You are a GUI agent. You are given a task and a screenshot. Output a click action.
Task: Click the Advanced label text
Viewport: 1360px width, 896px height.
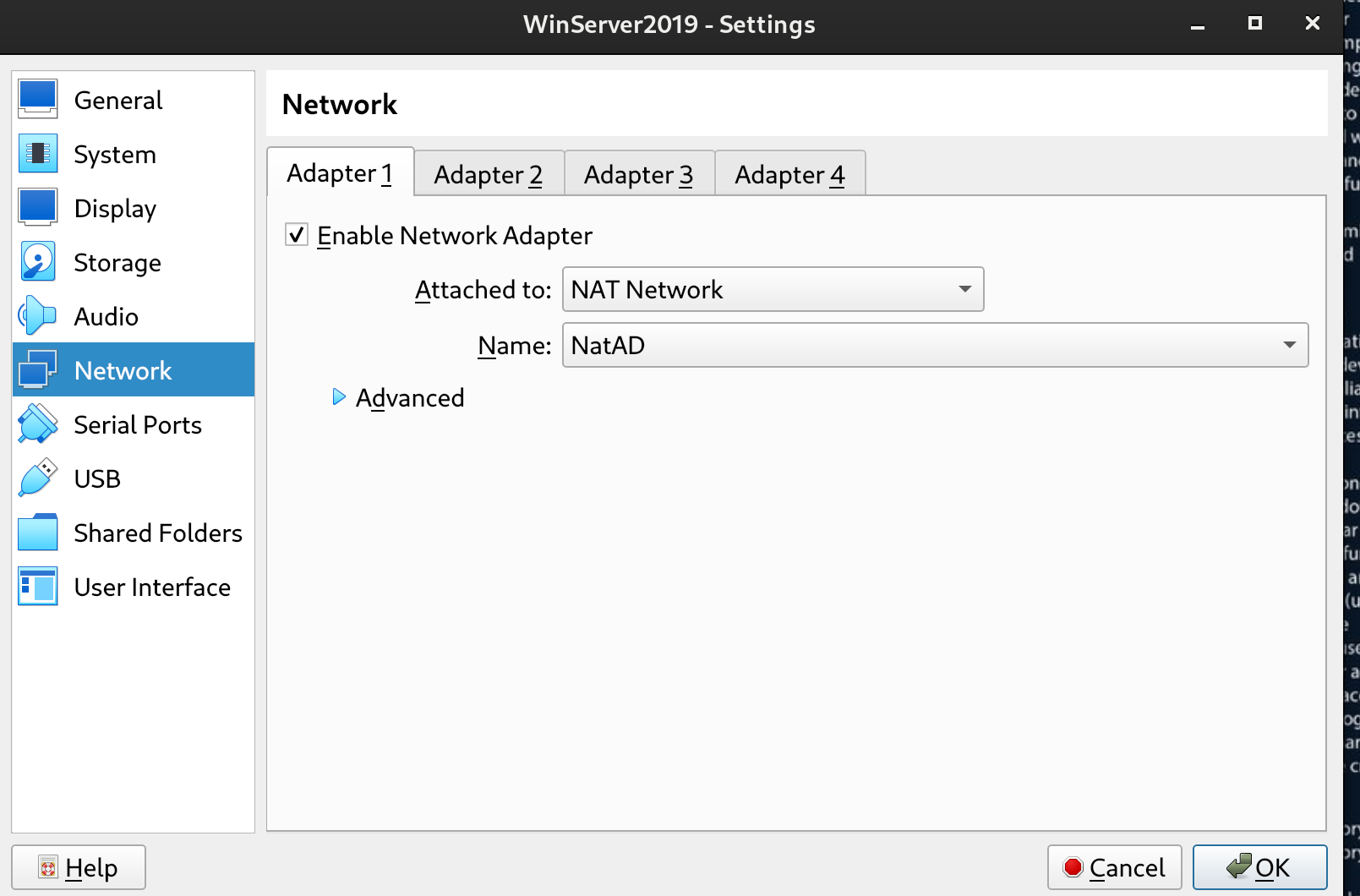coord(410,398)
